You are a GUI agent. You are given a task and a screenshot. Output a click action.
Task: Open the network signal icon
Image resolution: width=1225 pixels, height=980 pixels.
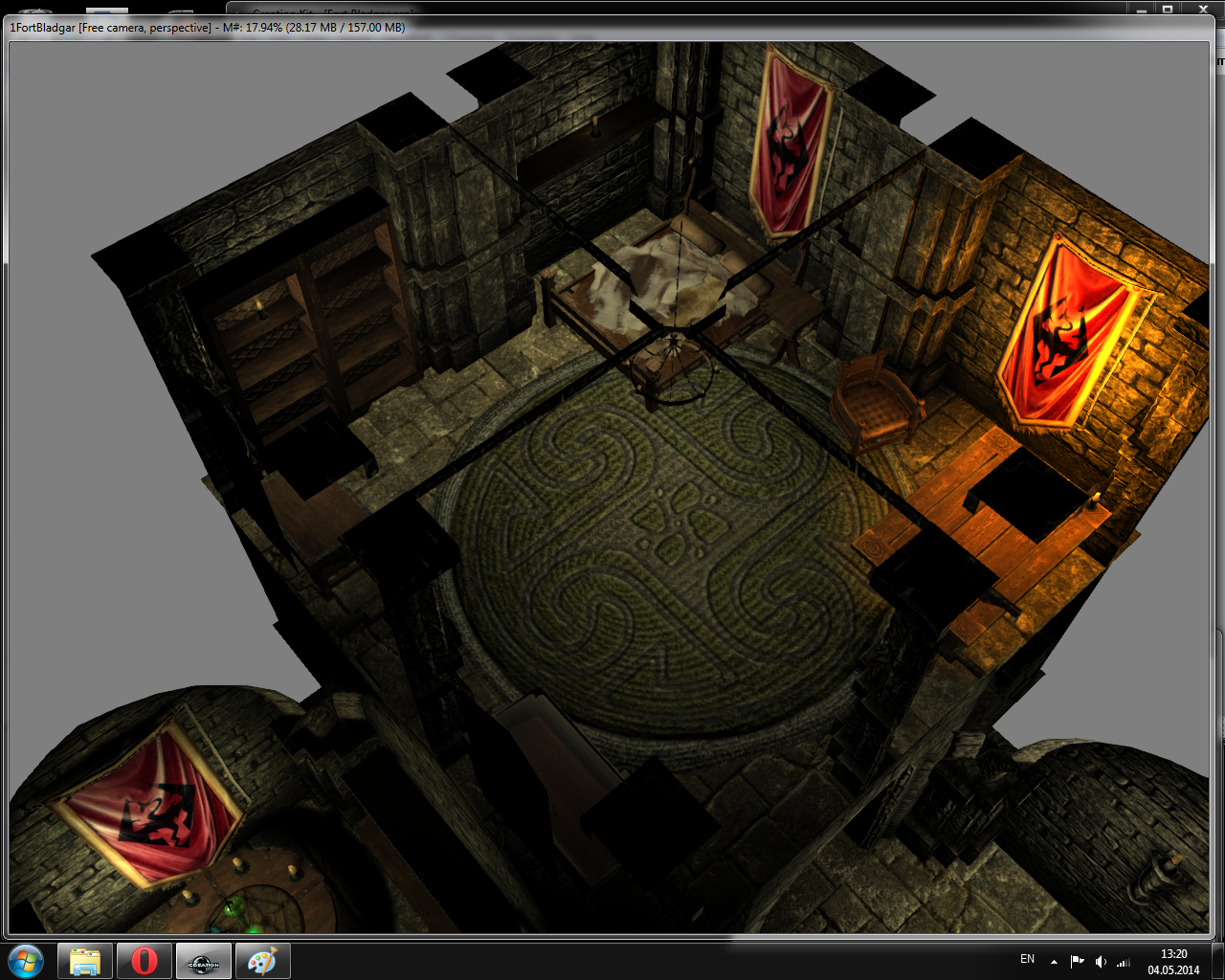point(1124,962)
